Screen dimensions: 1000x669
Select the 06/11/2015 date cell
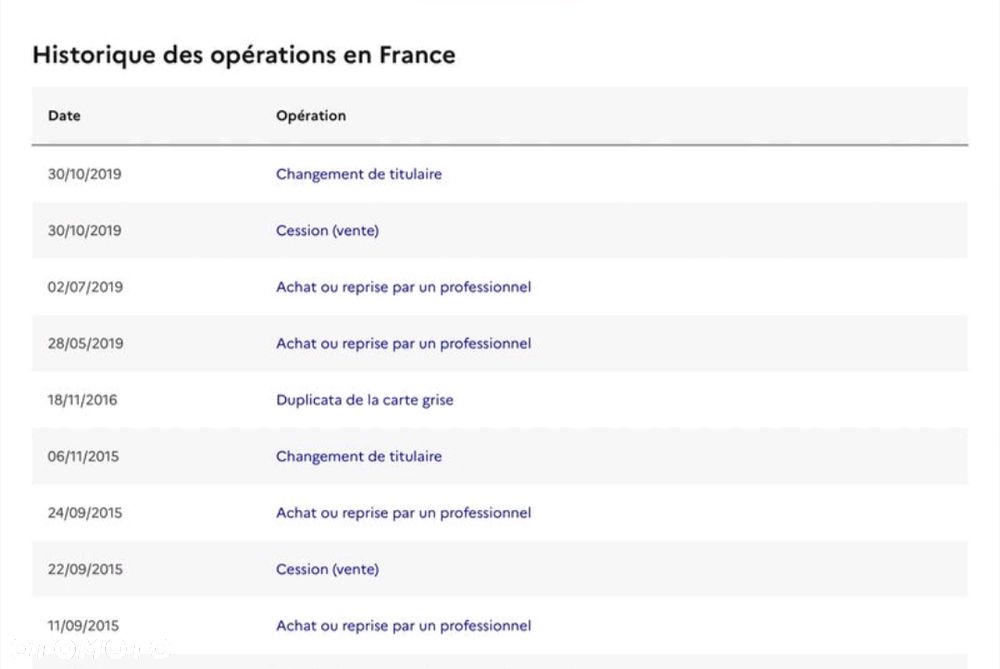[x=83, y=457]
